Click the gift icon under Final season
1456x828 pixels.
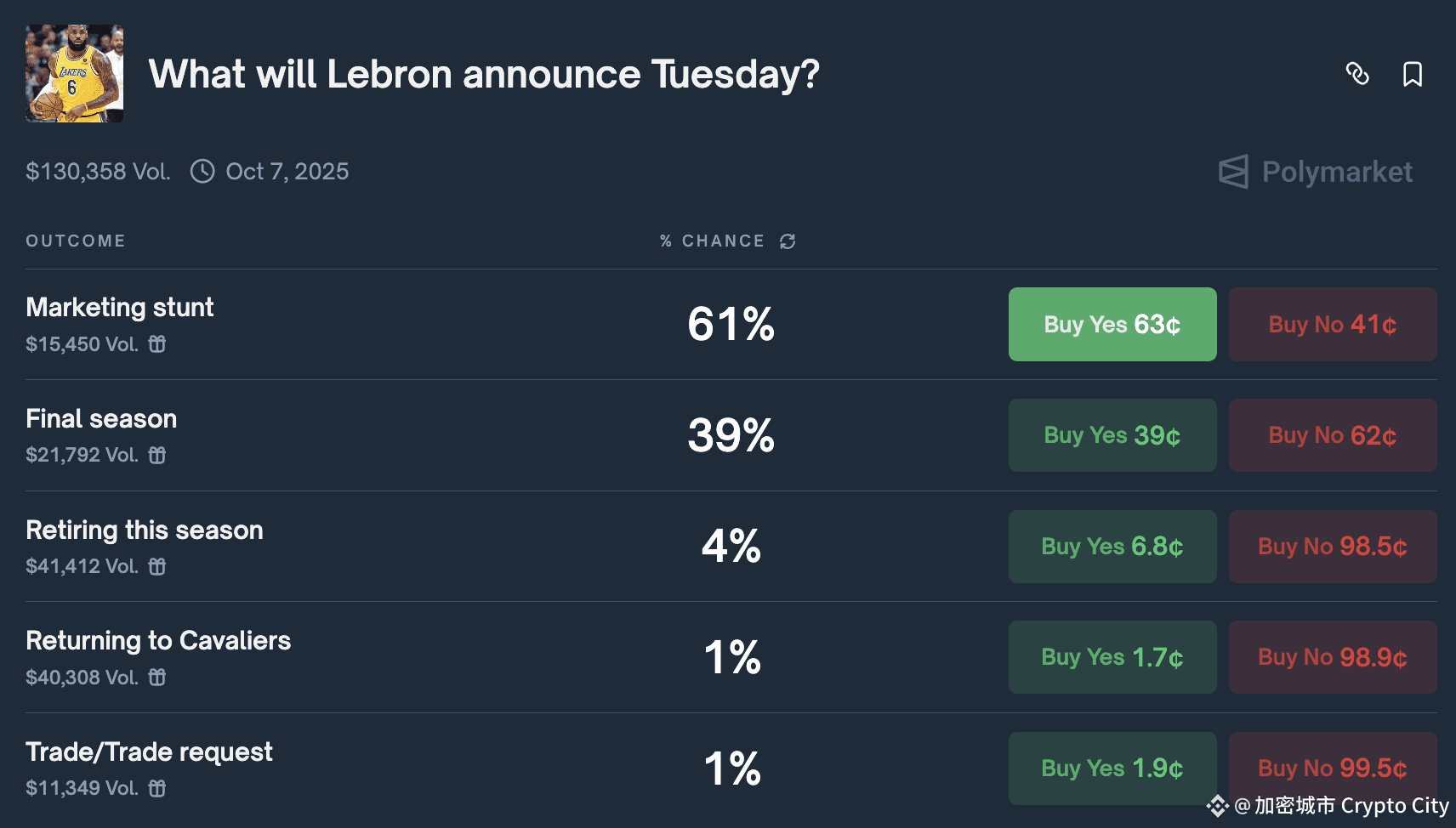(x=157, y=456)
